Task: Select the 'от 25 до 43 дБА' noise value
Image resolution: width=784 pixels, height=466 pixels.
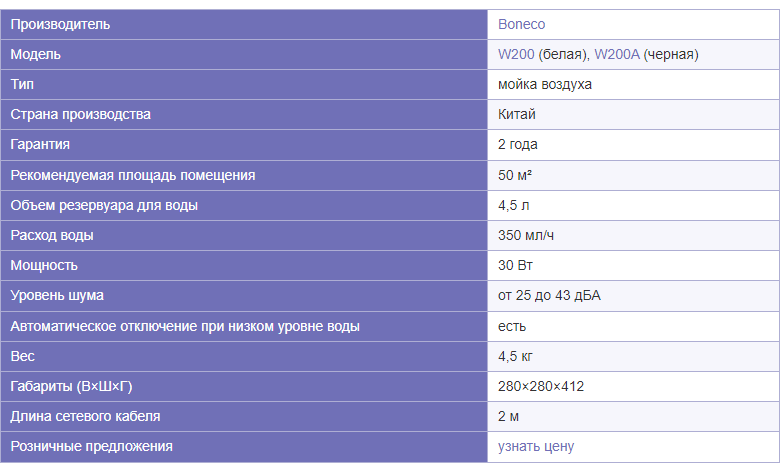Action: pyautogui.click(x=549, y=296)
